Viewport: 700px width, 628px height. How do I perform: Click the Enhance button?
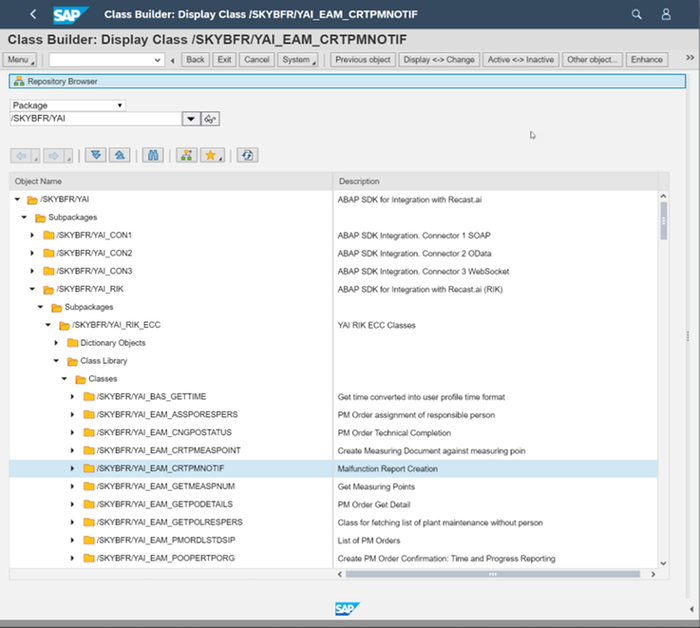(x=646, y=60)
